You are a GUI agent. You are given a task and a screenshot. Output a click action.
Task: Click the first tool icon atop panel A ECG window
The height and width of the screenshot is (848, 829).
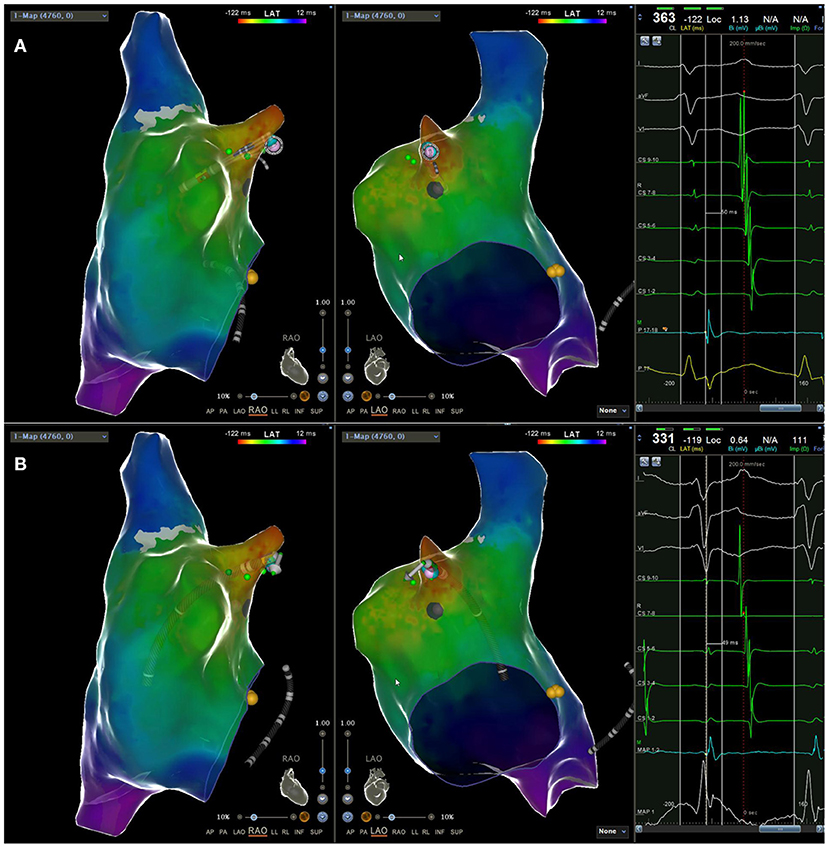pos(645,41)
